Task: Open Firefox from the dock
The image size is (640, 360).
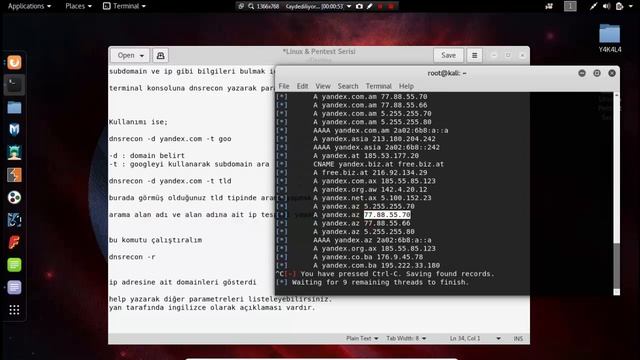Action: tap(14, 62)
